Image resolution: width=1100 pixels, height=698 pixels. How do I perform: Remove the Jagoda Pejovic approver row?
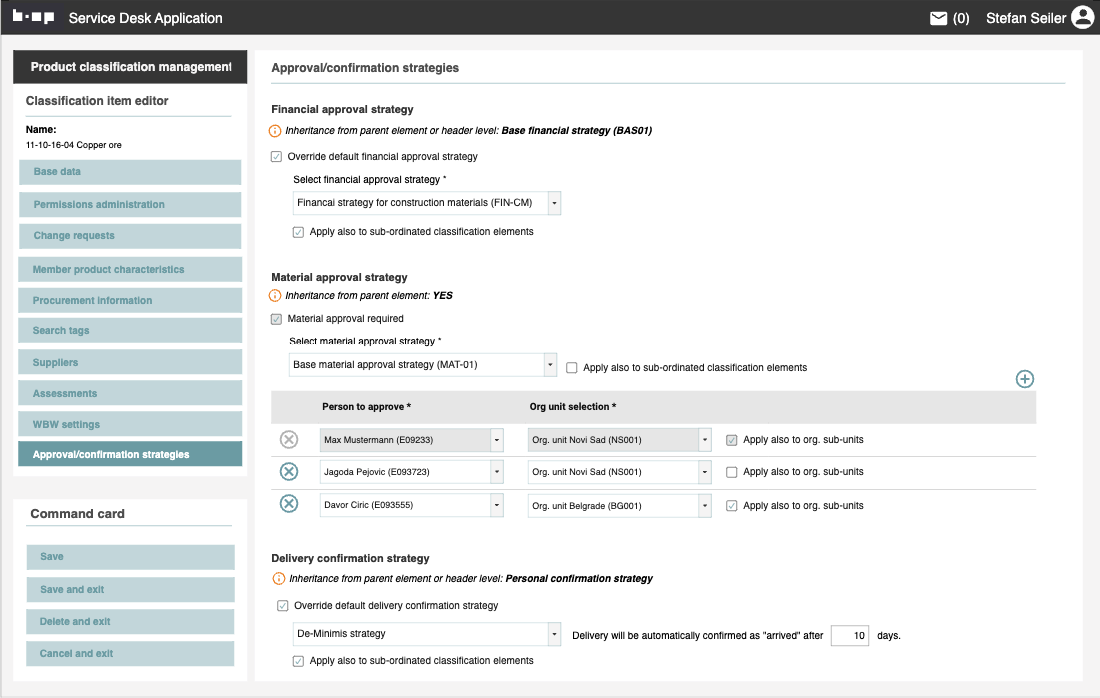point(289,472)
